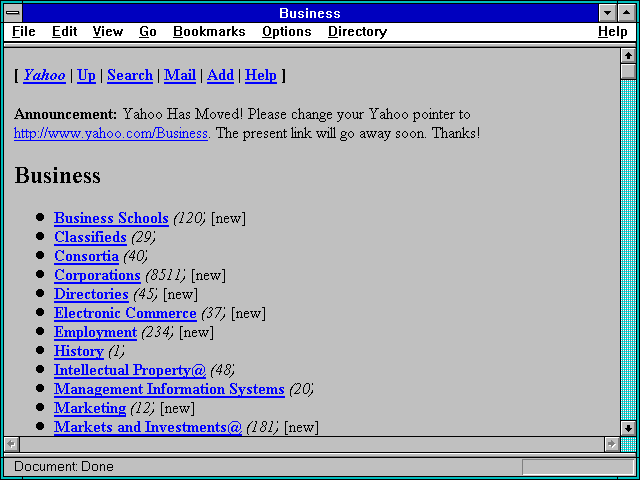Image resolution: width=640 pixels, height=480 pixels.
Task: Click the (181) count next to Markets and Investments
Action: (262, 428)
